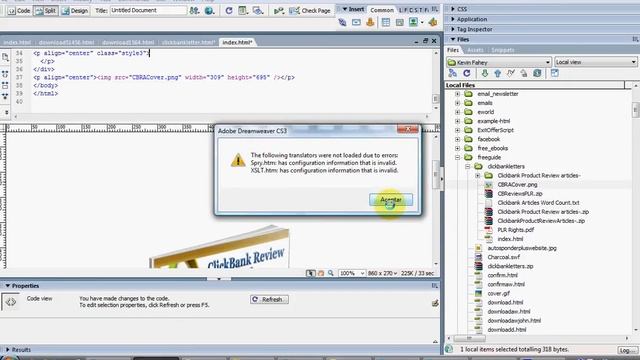Select cover.gif file
The image size is (640, 360).
498,293
